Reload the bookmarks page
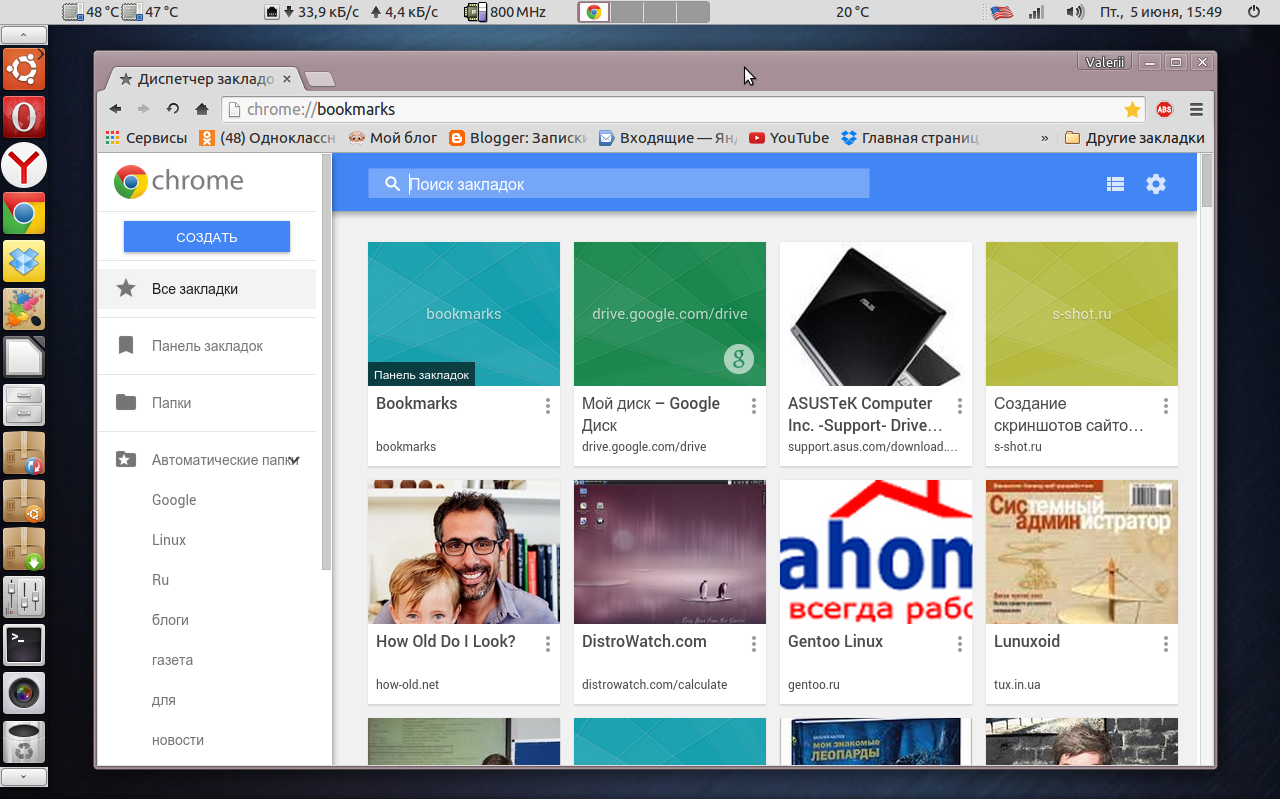 click(173, 109)
